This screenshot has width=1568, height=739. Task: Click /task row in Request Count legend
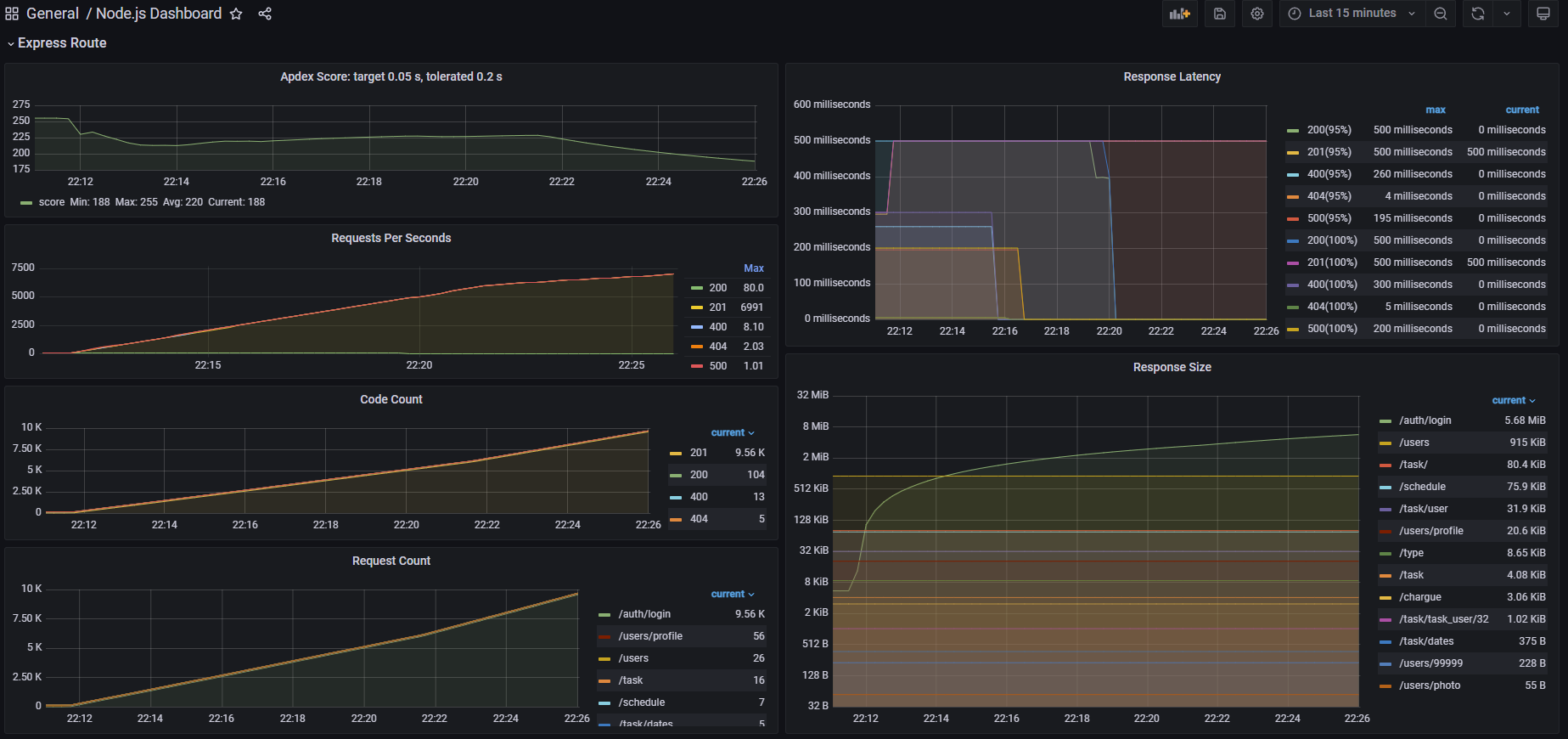pos(682,680)
